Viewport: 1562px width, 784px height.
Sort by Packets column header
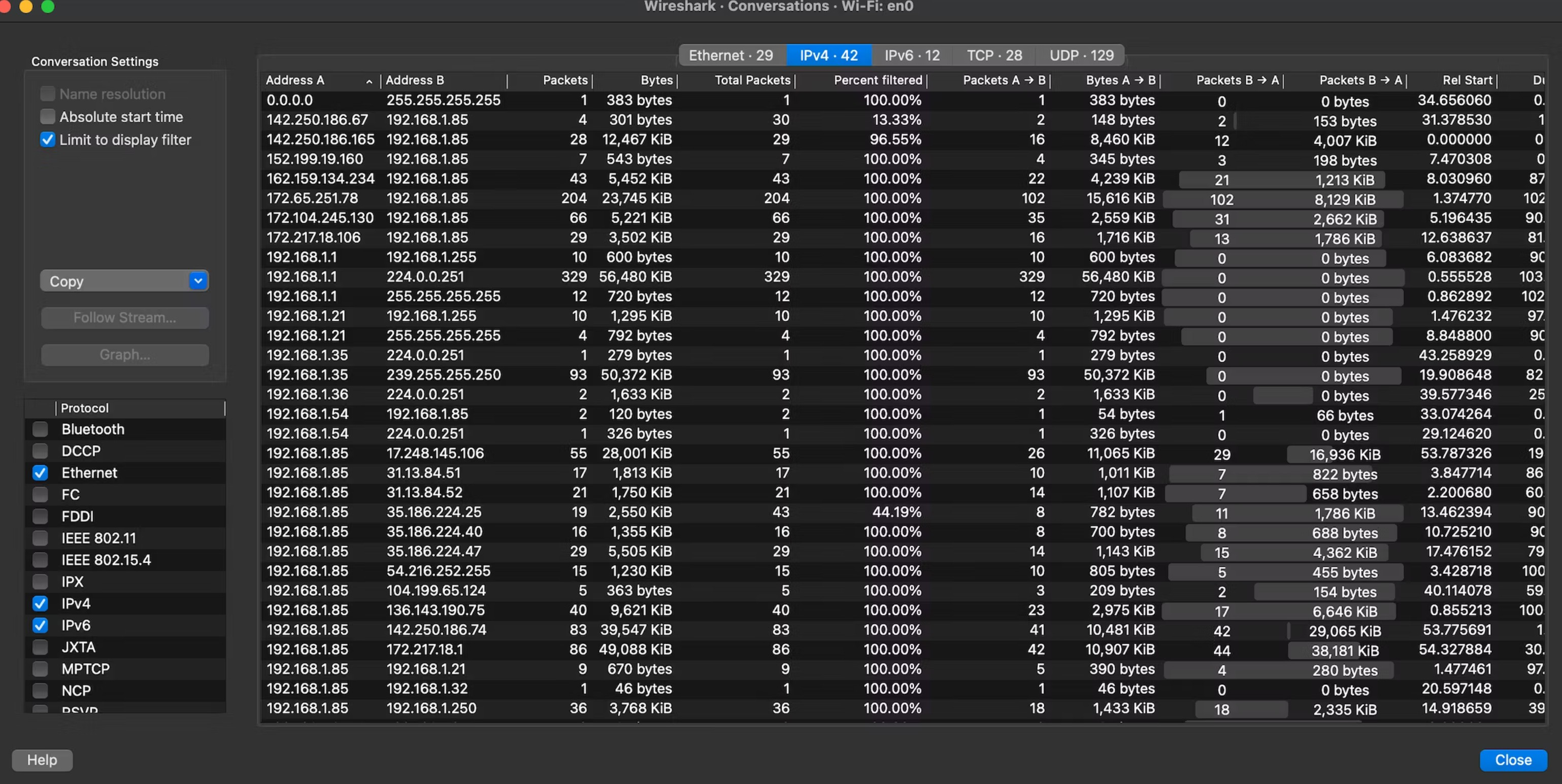(x=550, y=81)
